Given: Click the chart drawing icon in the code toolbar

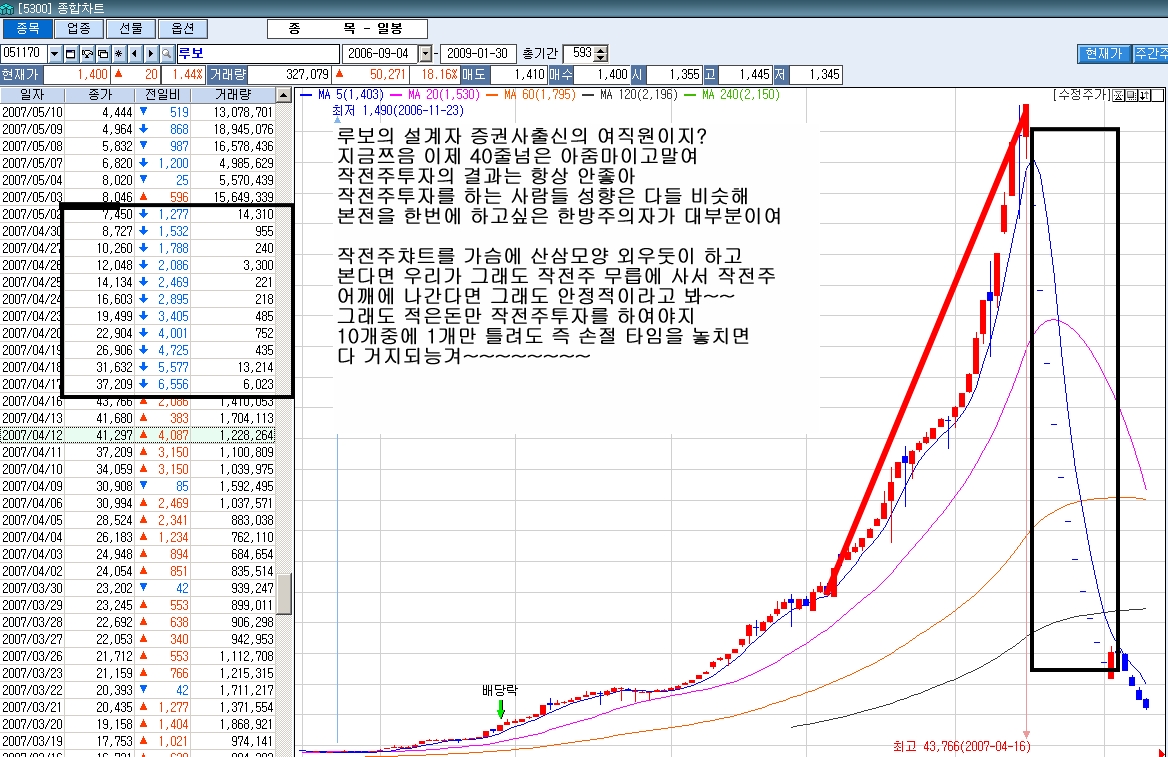Looking at the screenshot, I should pos(86,53).
